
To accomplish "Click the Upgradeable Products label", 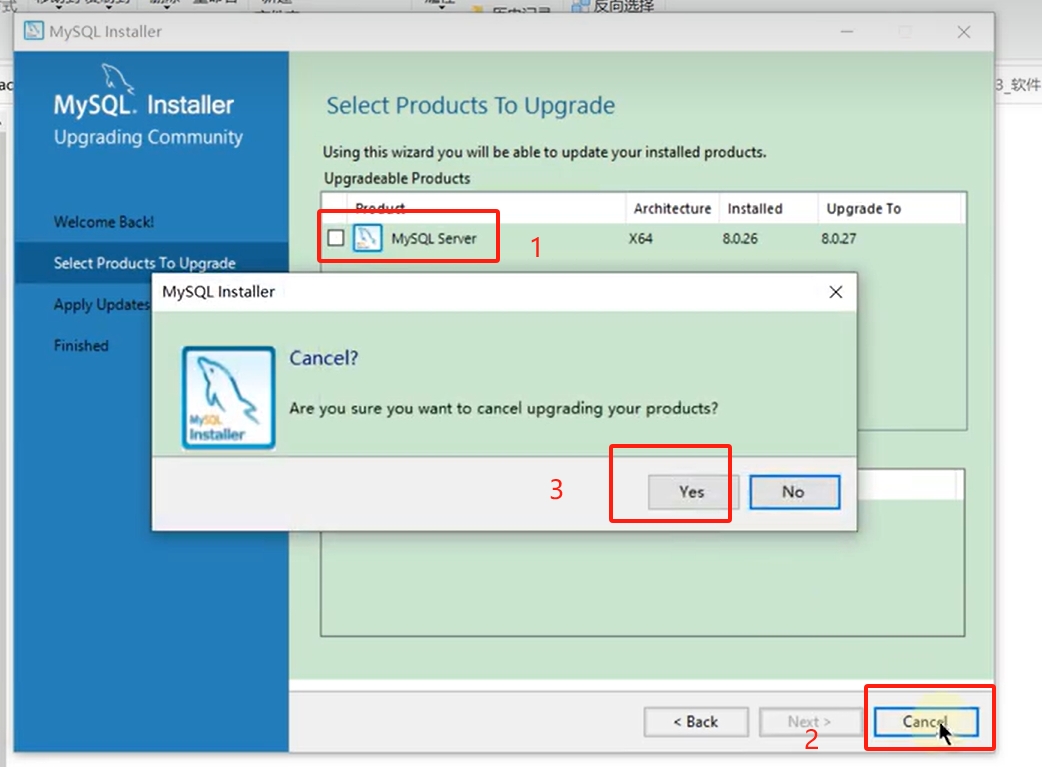I will click(397, 179).
